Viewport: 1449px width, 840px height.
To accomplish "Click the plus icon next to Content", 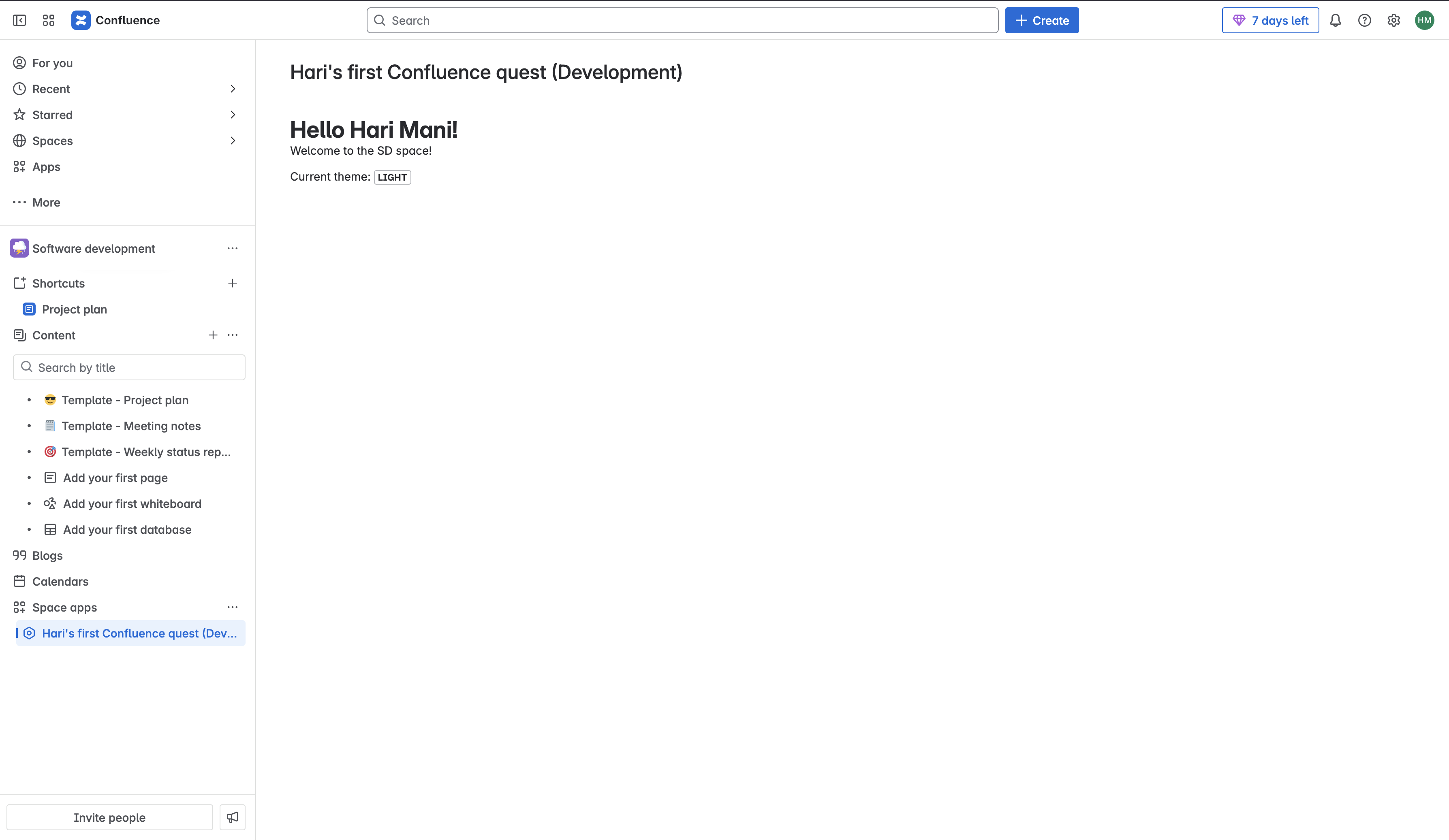I will pos(213,335).
